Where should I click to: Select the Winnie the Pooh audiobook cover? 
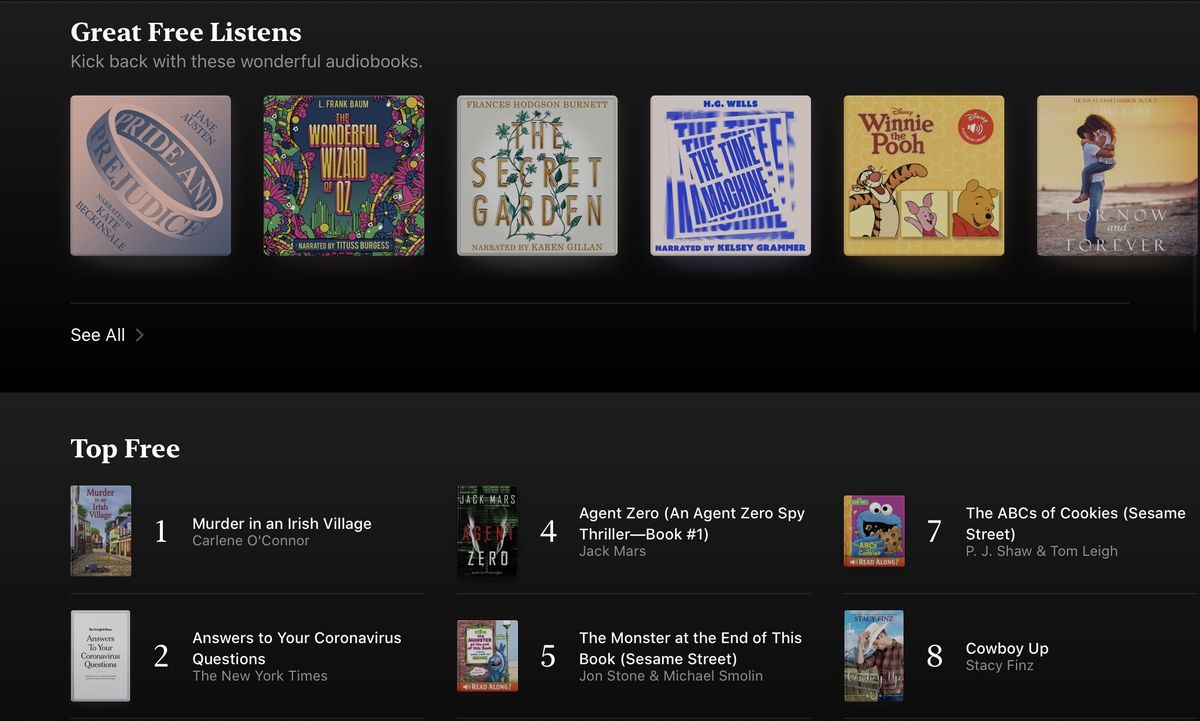point(924,175)
